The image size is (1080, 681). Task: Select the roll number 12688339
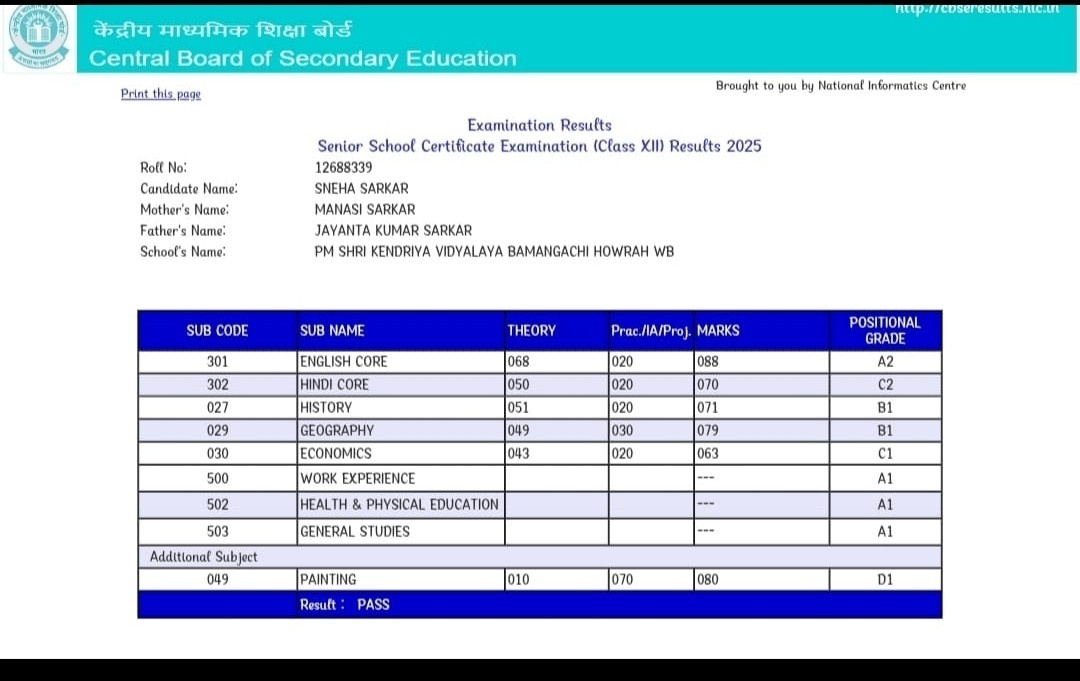pyautogui.click(x=343, y=167)
